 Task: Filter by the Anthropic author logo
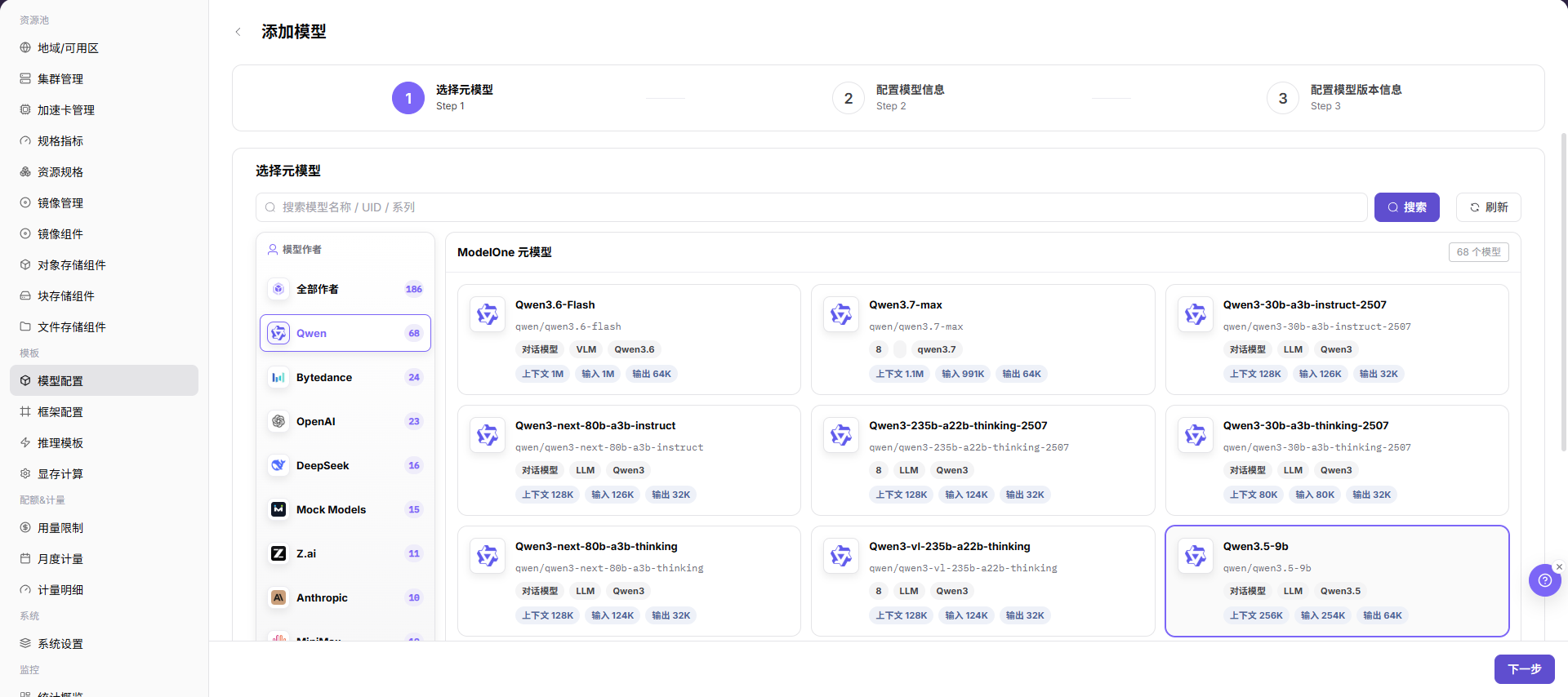click(x=278, y=597)
